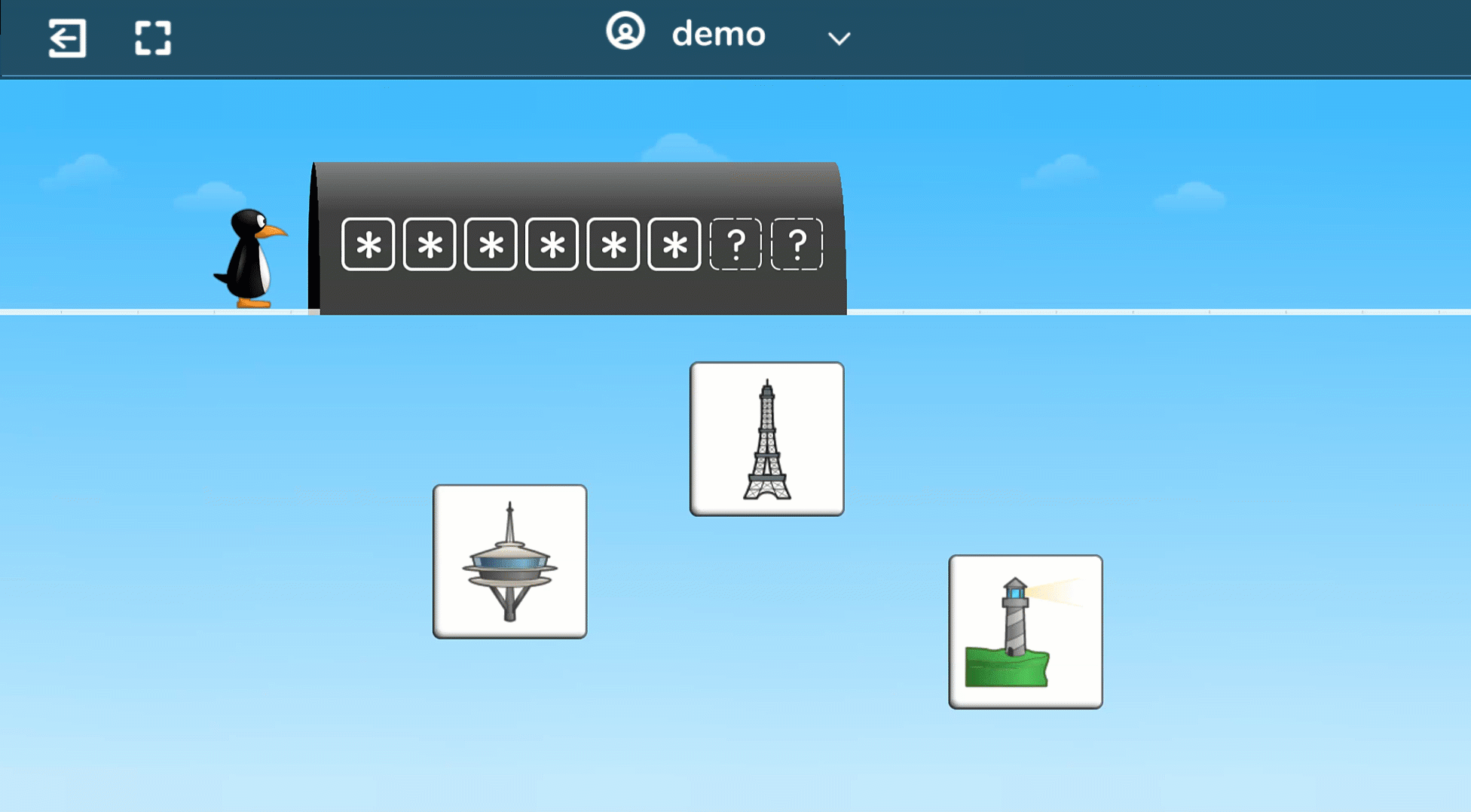The image size is (1471, 812).
Task: Click the penguin character
Action: (x=251, y=258)
